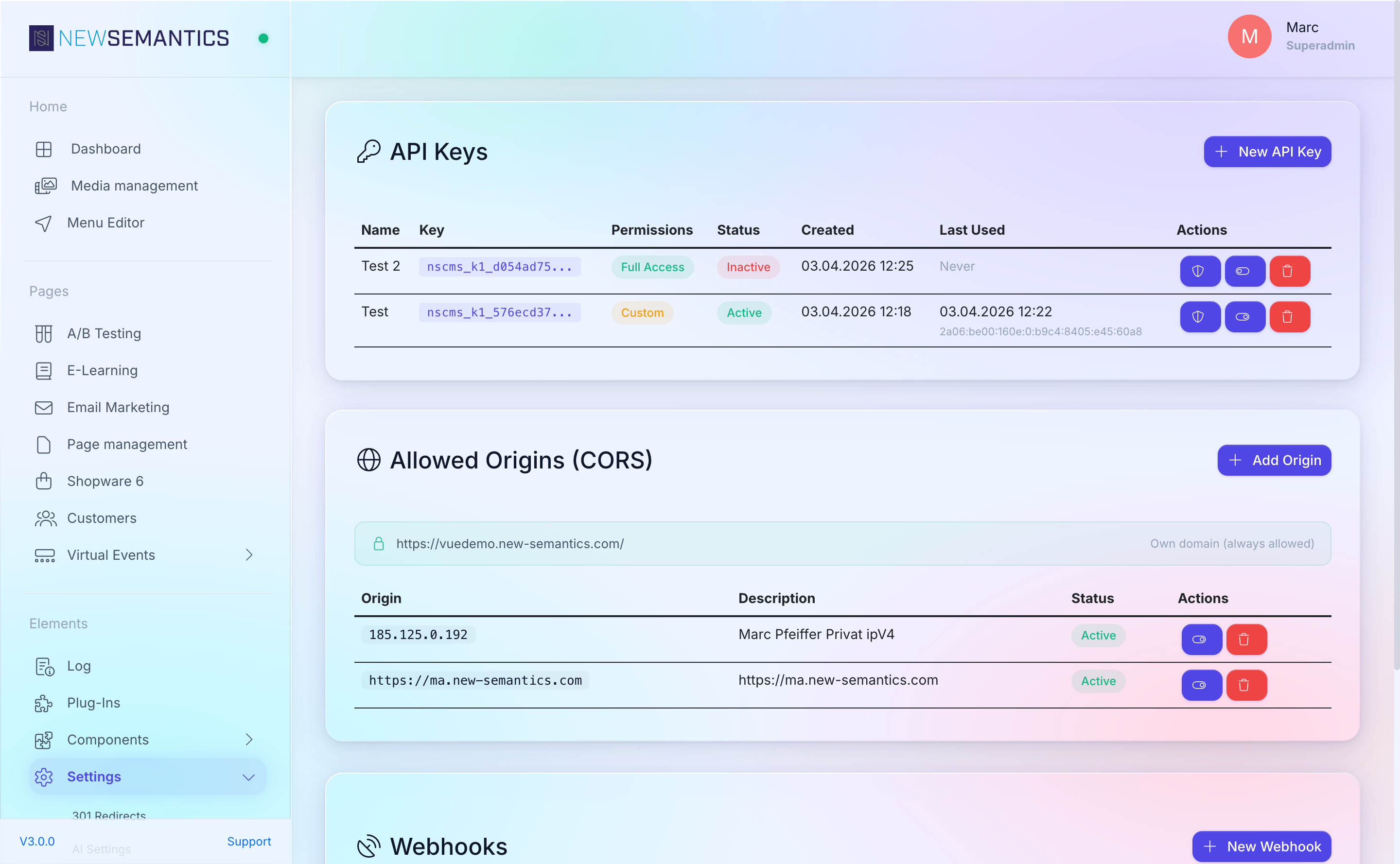Viewport: 1400px width, 864px height.
Task: Click the nscms_k1_d054ad75... key value
Action: click(499, 267)
